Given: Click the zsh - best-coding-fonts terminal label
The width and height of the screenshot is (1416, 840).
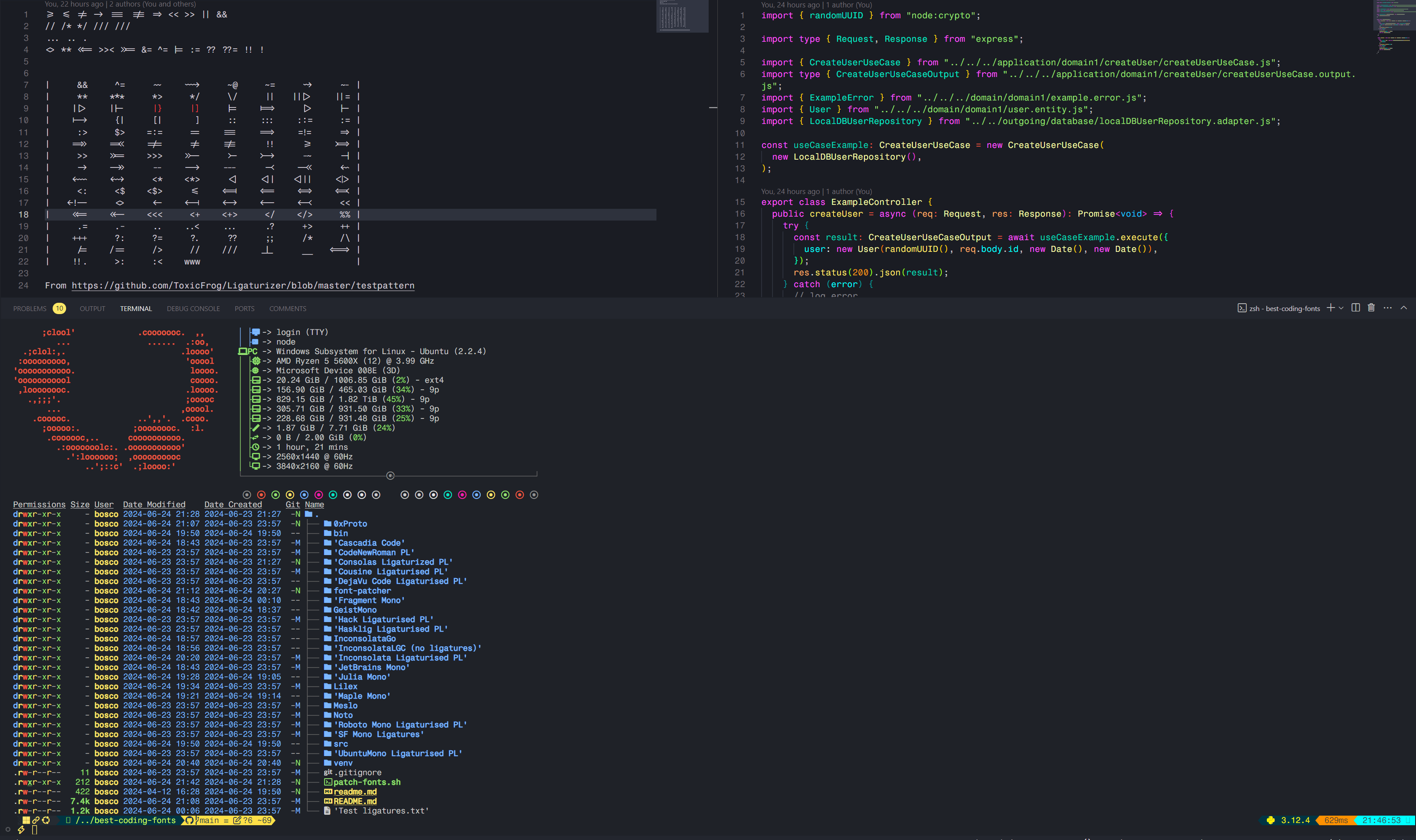Looking at the screenshot, I should (x=1285, y=308).
